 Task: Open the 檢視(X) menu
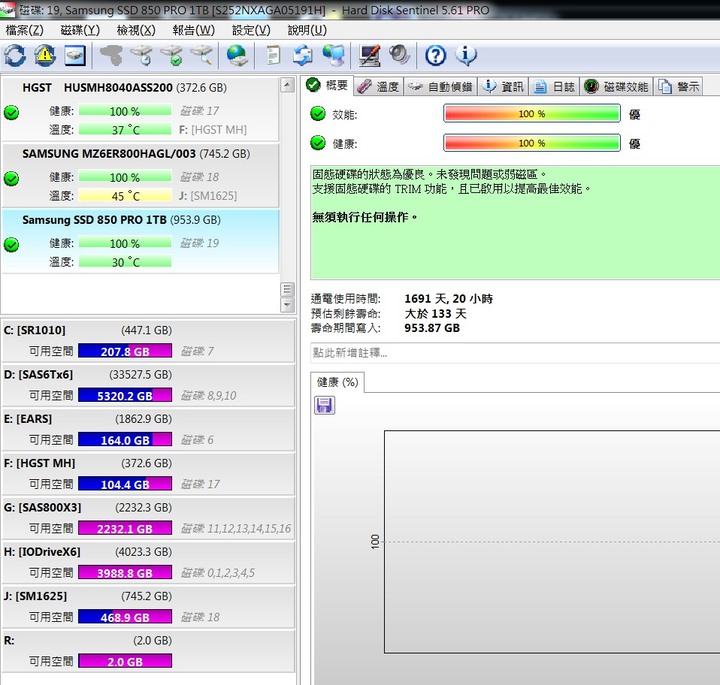coord(136,30)
